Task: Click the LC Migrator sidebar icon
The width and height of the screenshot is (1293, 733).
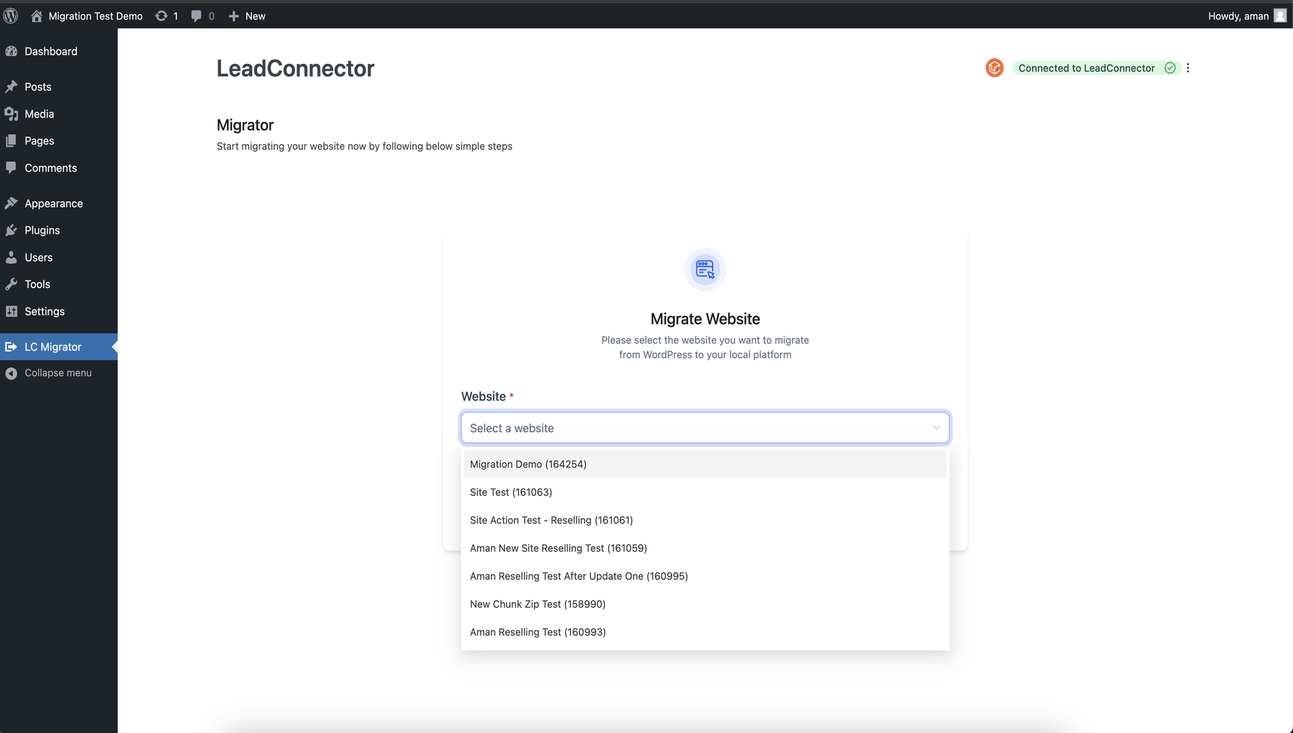Action: click(x=12, y=346)
